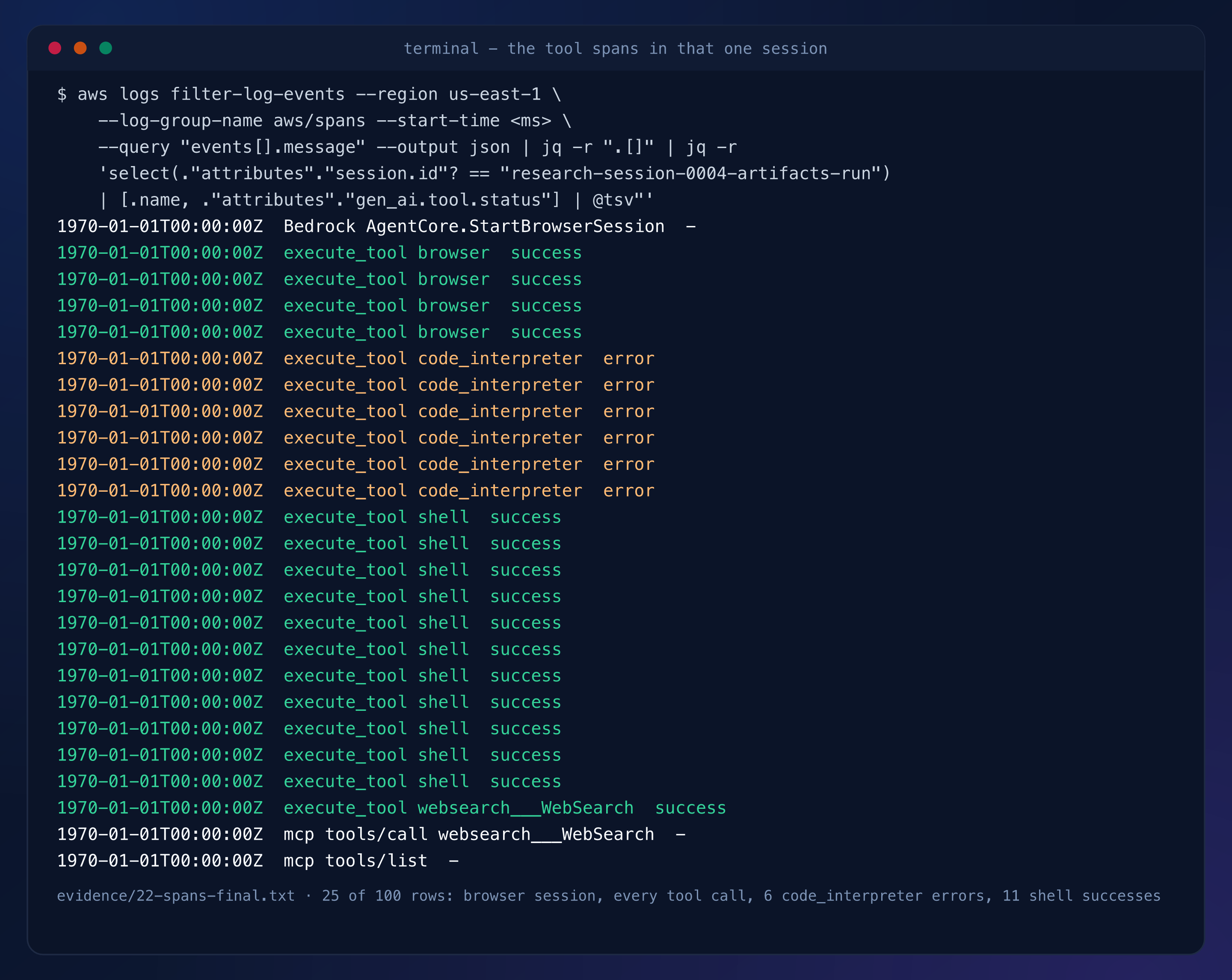
Task: Click the 'evidence/22-spans-final.txt' caption
Action: pos(609,896)
